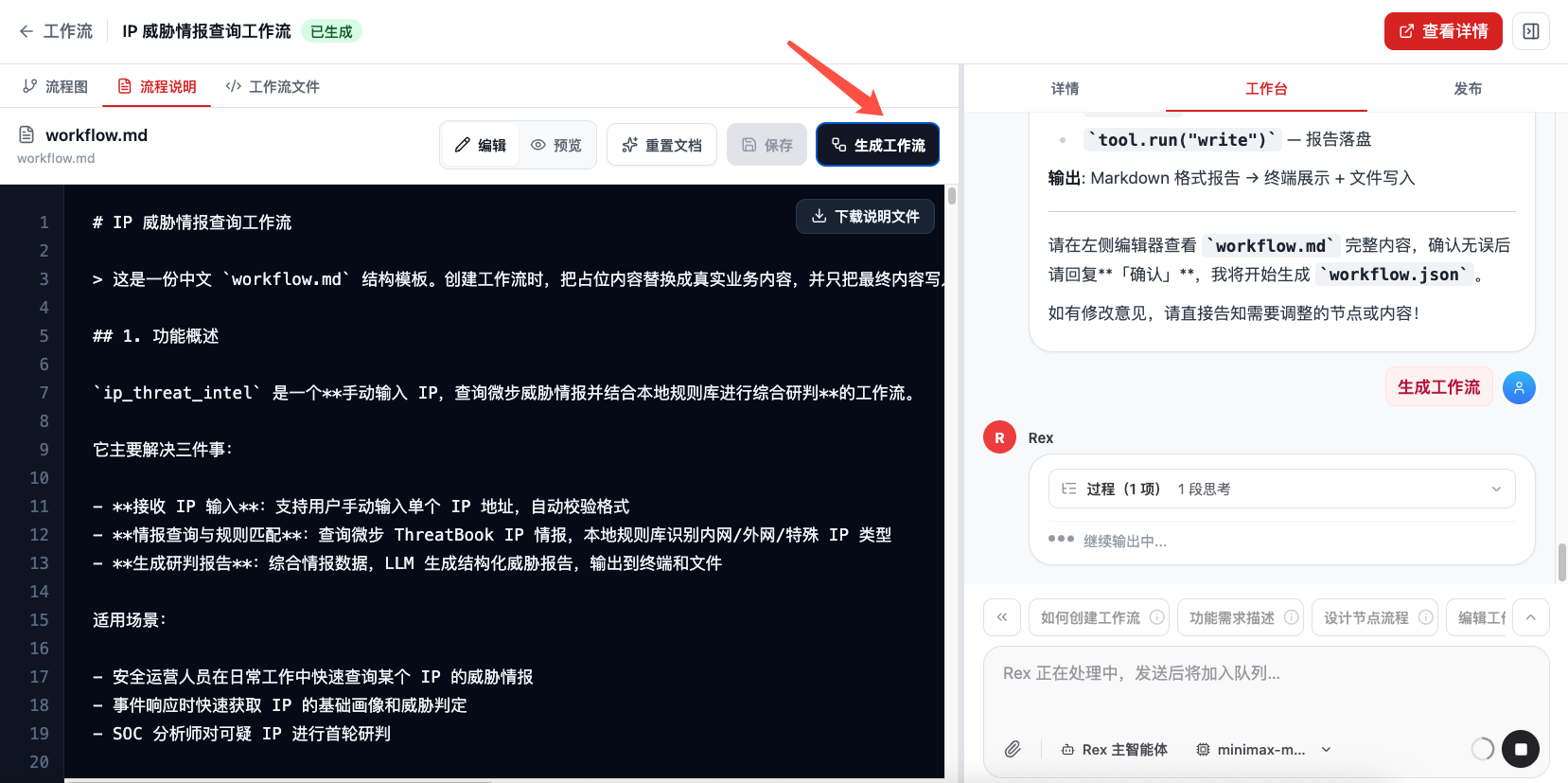1568x783 pixels.
Task: Open the minimax model dropdown
Action: pyautogui.click(x=1263, y=749)
